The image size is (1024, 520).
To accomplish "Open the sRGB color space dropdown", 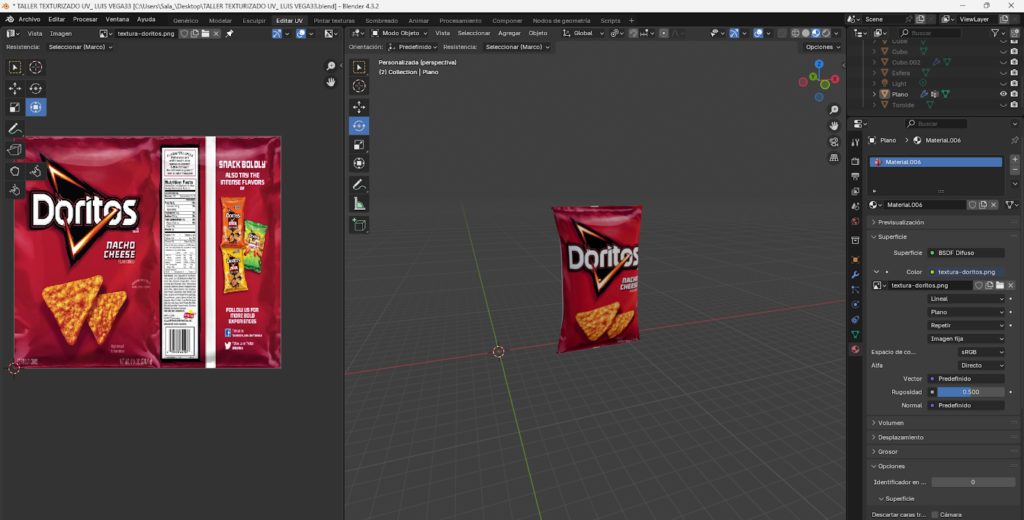I will [981, 352].
